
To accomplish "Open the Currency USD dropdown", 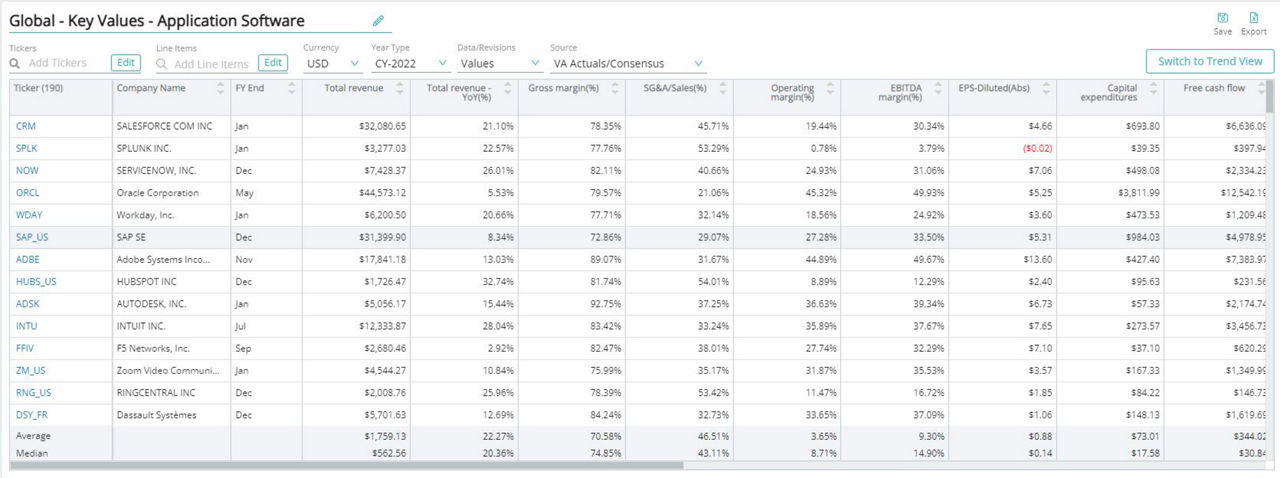I will 333,63.
